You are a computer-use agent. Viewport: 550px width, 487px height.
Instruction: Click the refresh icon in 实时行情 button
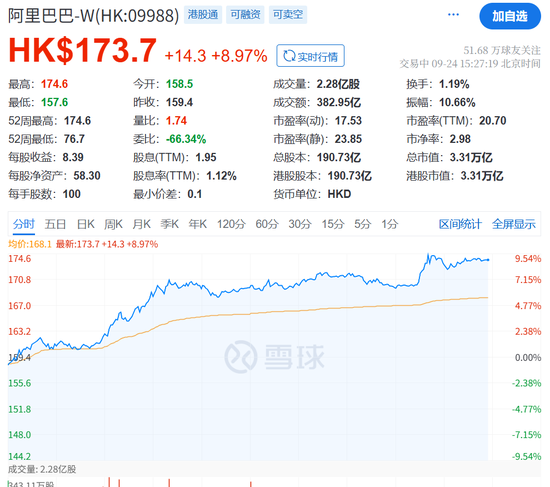tap(289, 56)
